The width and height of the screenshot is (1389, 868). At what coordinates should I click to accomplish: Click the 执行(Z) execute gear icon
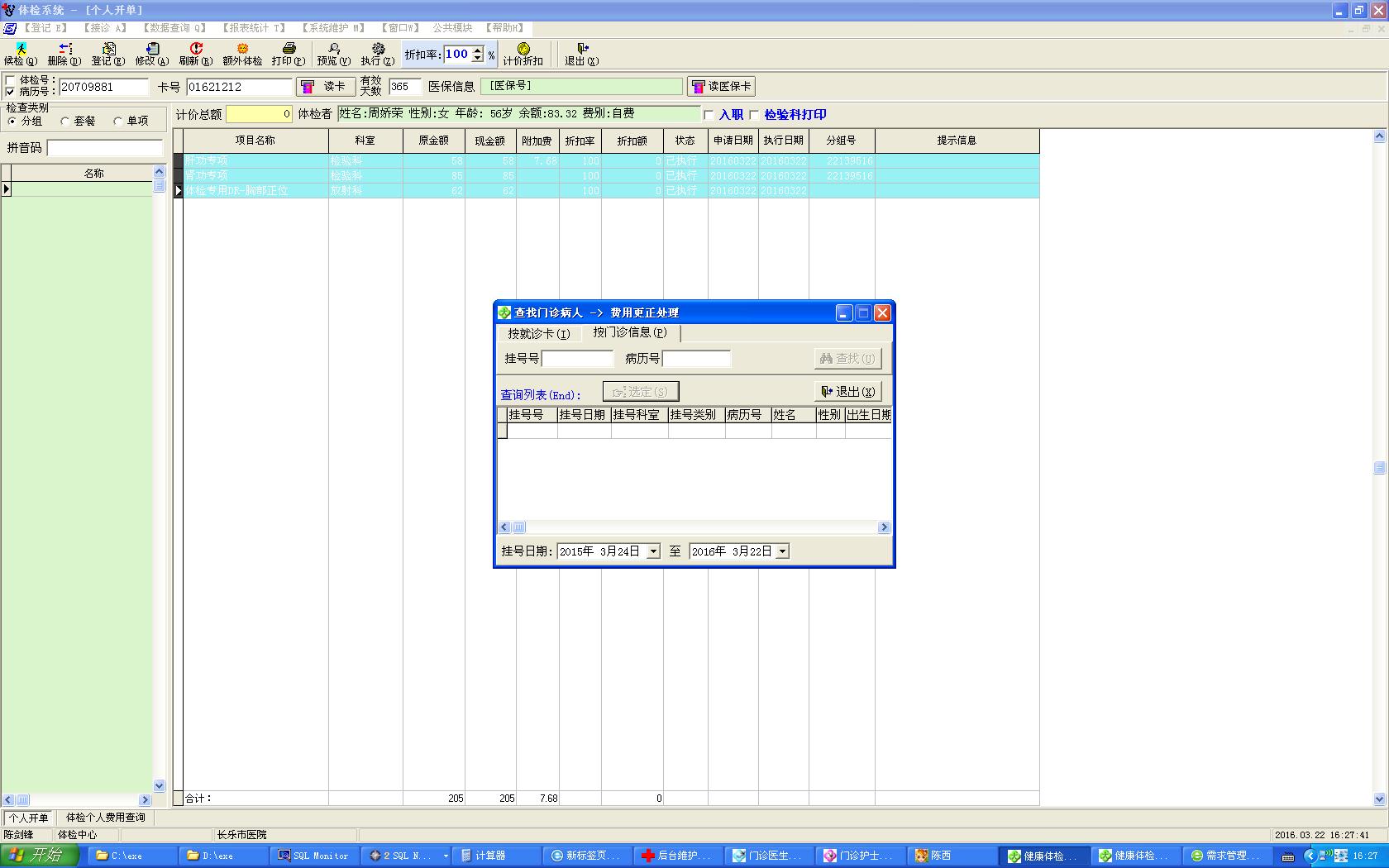click(x=378, y=55)
